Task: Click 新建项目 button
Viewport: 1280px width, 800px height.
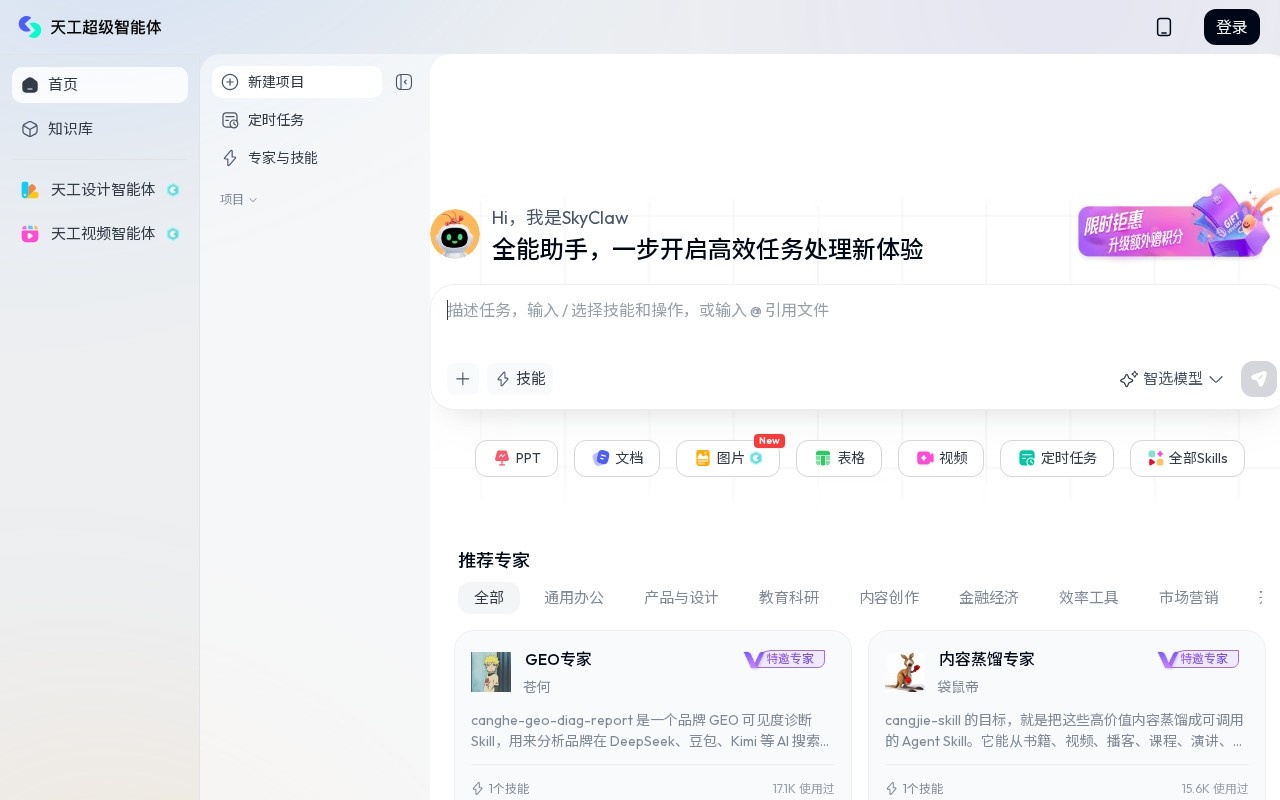Action: (297, 82)
